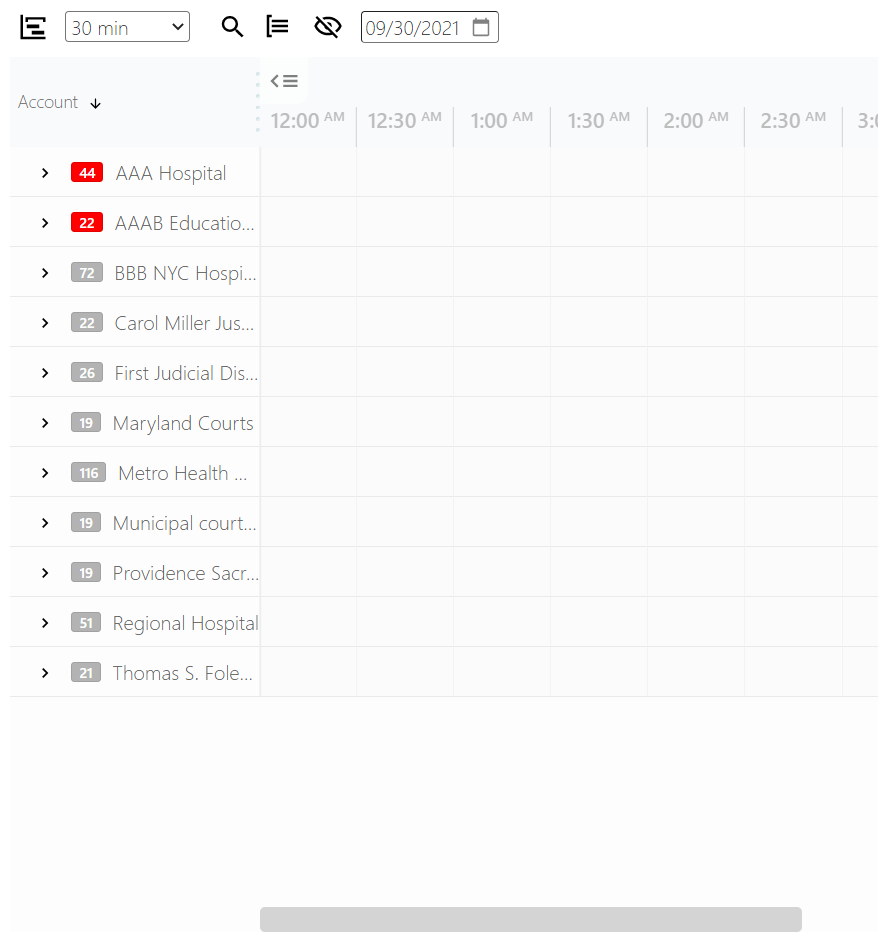Click the gray 26 badge
The height and width of the screenshot is (937, 878).
[87, 373]
